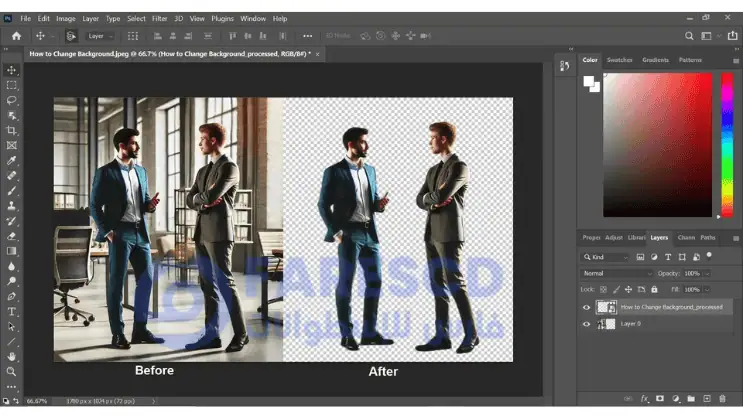This screenshot has width=743, height=418.
Task: Select the History Brush tool
Action: click(11, 221)
